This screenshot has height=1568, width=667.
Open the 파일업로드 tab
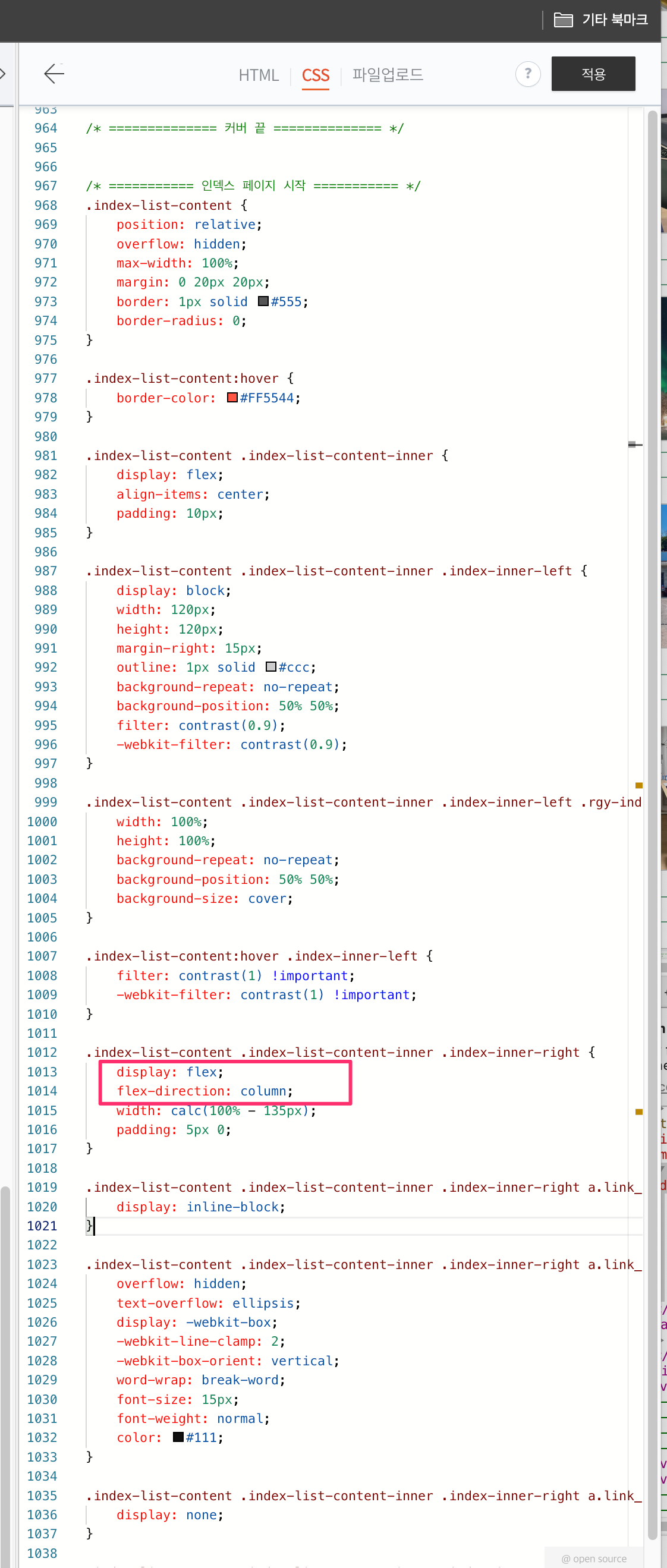point(388,75)
